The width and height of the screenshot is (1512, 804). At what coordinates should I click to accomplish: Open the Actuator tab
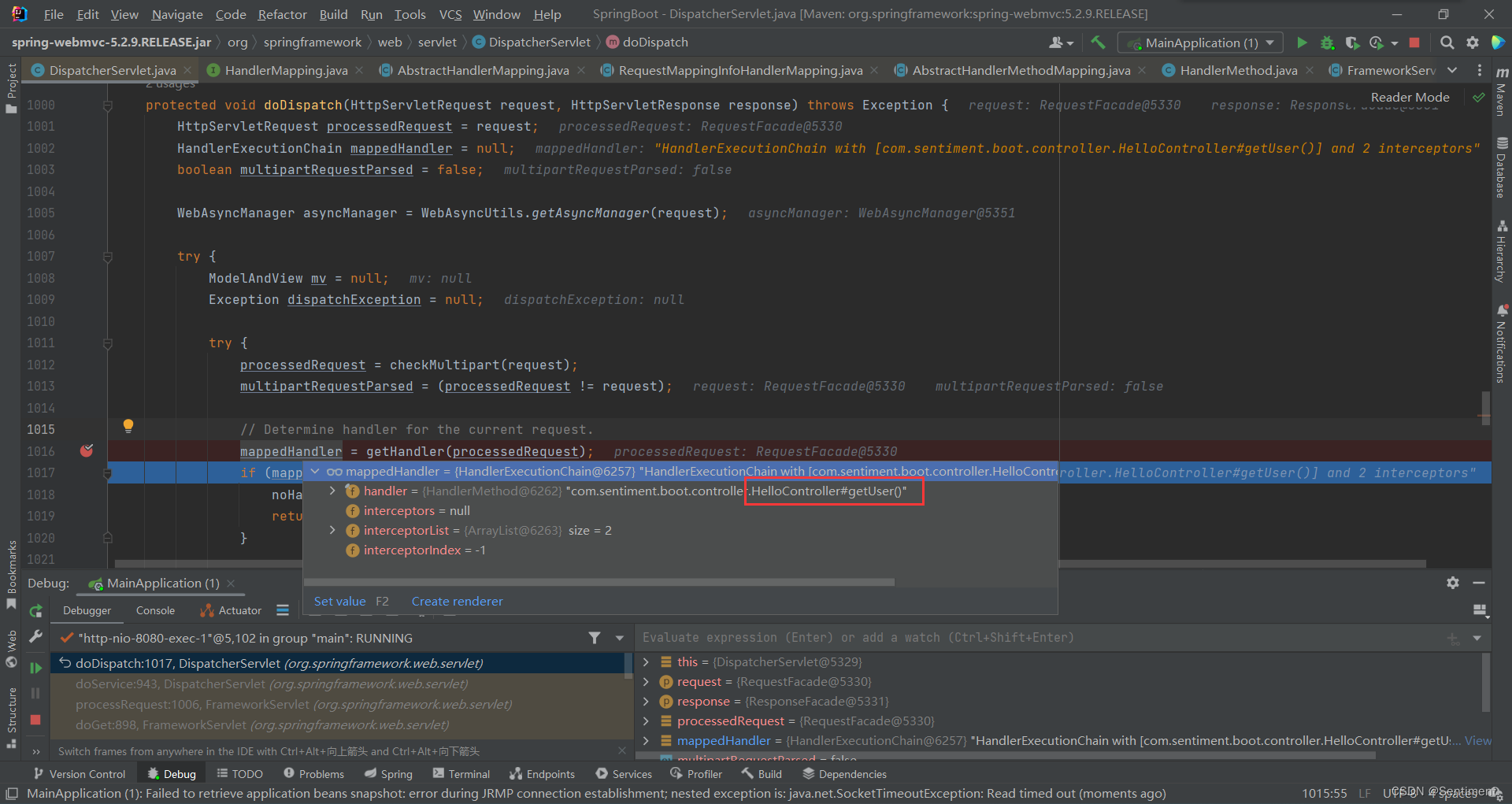click(x=232, y=610)
